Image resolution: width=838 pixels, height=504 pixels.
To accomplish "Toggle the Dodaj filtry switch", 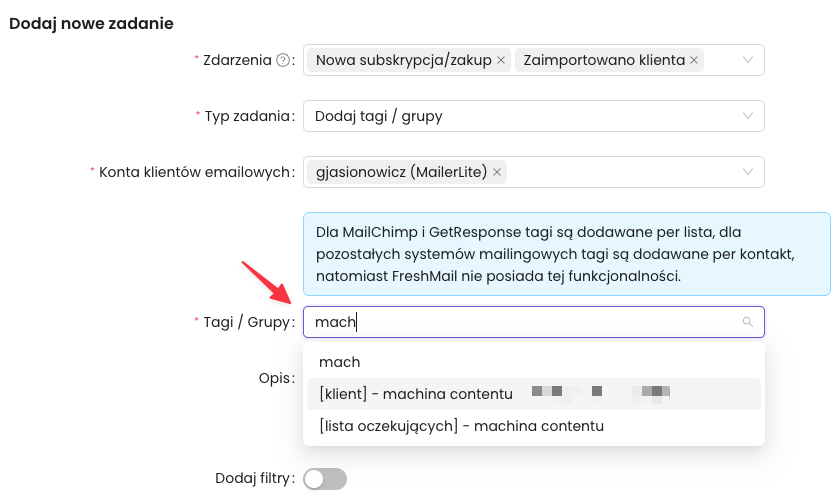I will click(x=325, y=479).
